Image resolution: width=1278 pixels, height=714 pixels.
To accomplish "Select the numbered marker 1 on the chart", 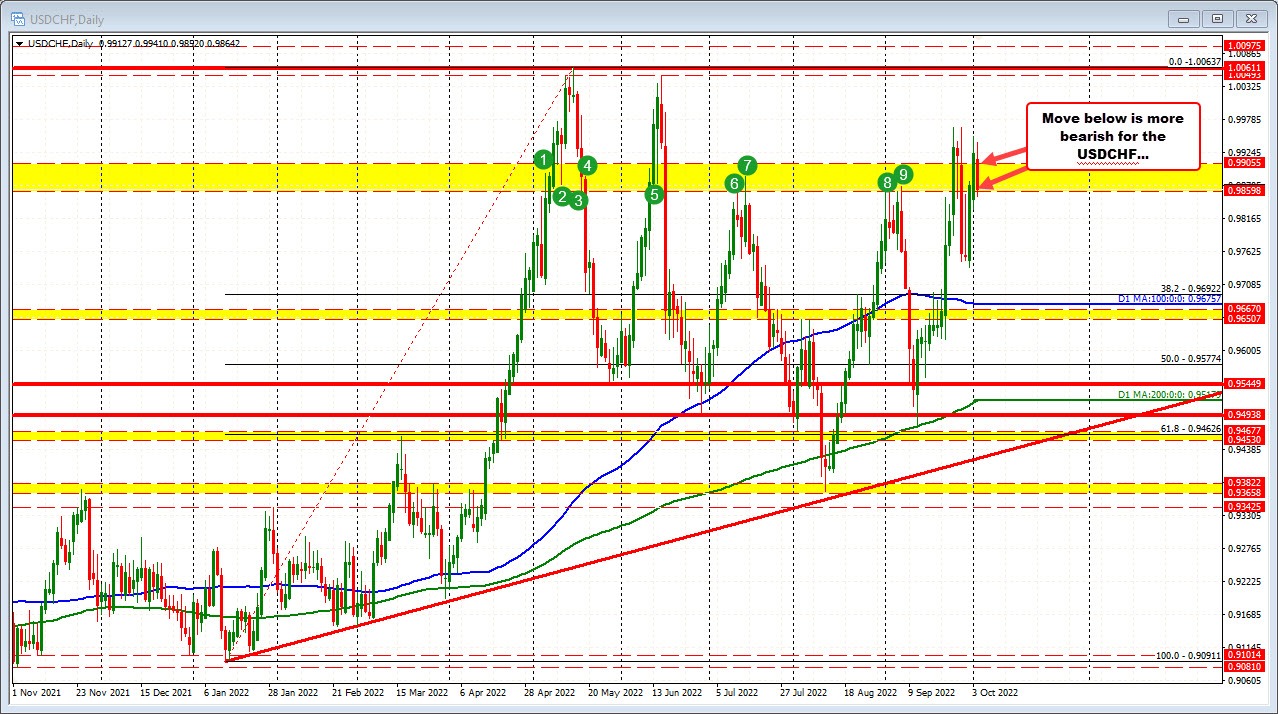I will click(545, 159).
